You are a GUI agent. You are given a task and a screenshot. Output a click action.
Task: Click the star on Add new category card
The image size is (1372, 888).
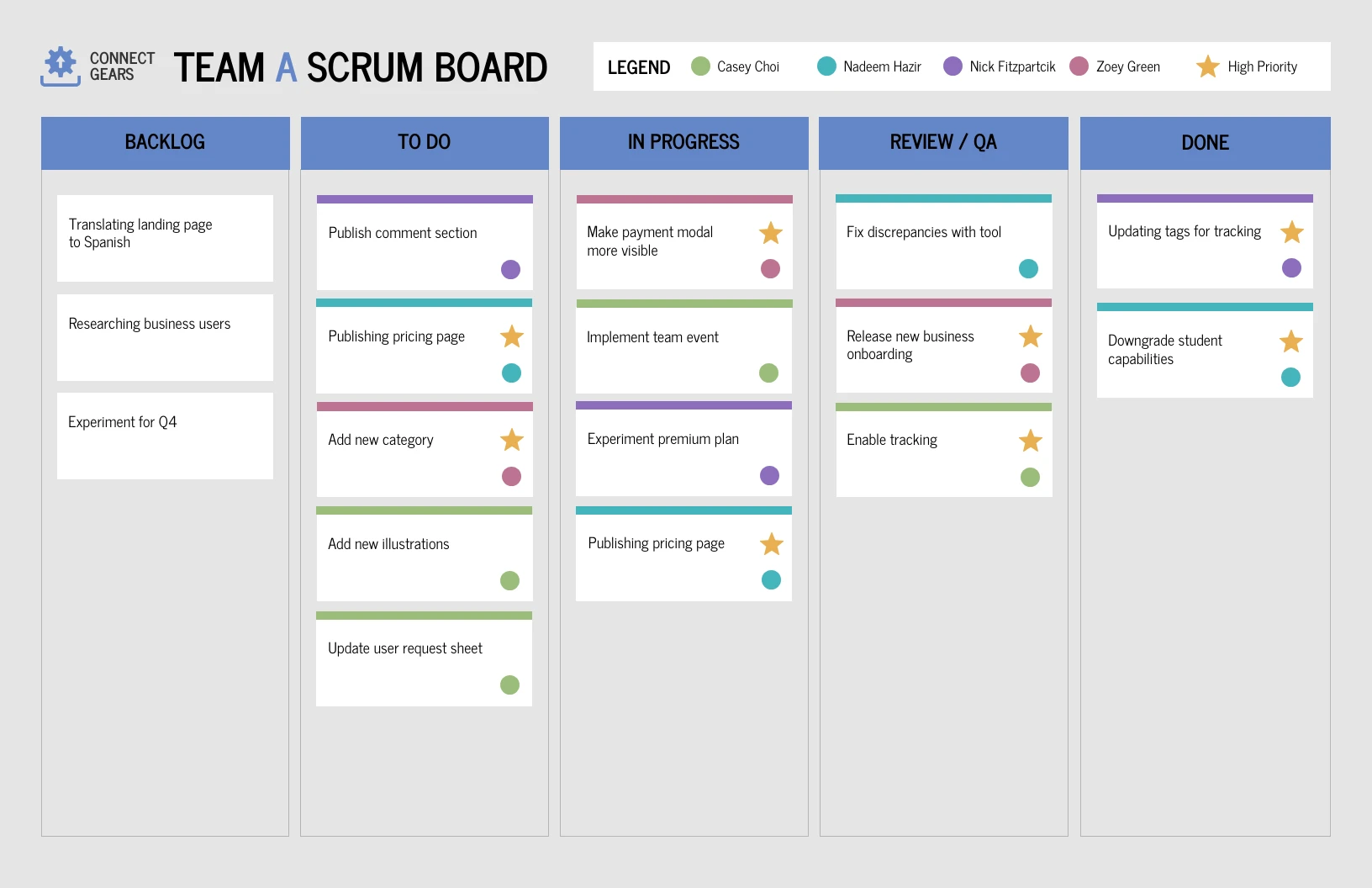tap(512, 440)
